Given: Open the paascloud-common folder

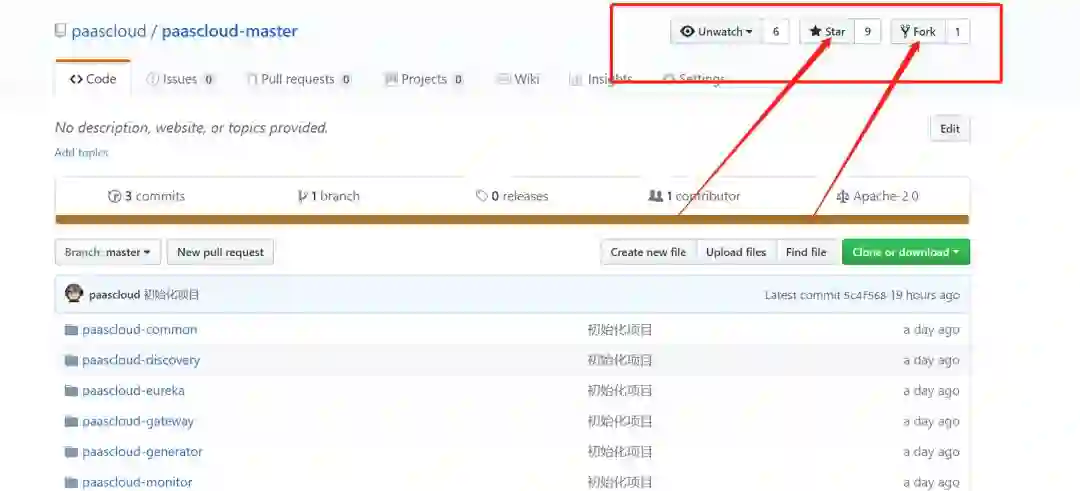Looking at the screenshot, I should [x=140, y=330].
